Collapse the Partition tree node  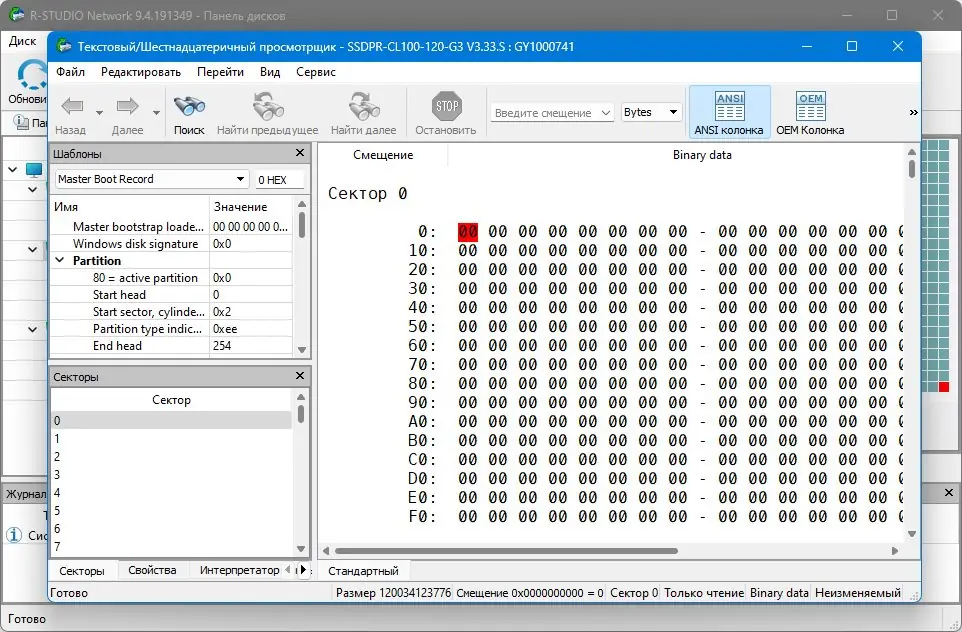(60, 260)
